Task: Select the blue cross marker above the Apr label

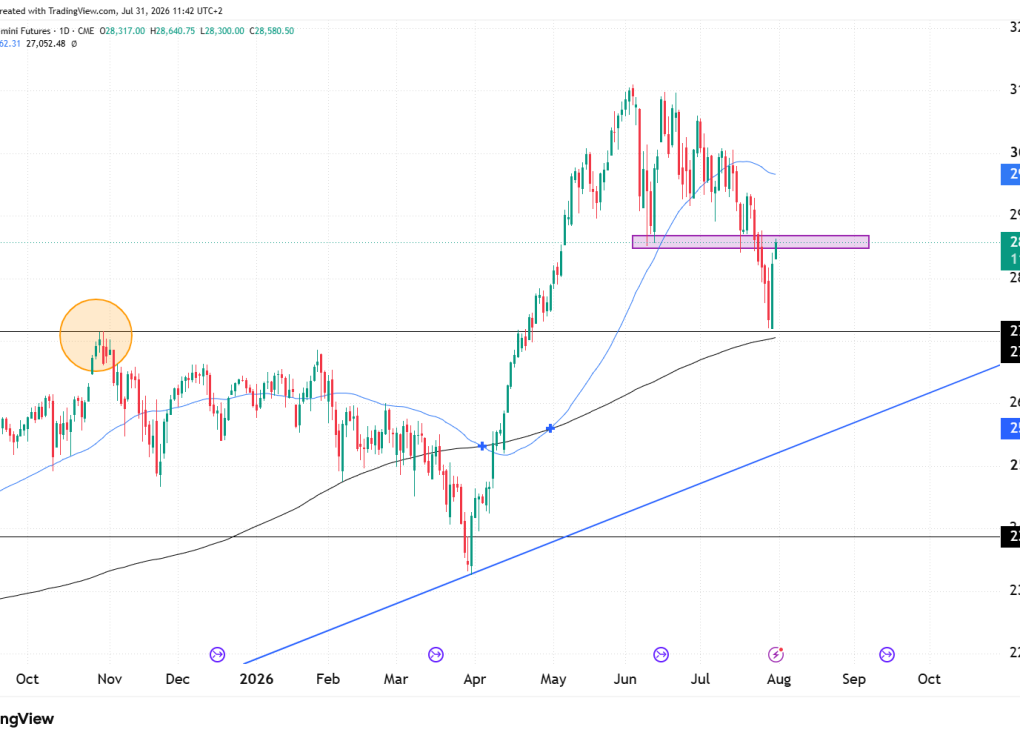Action: [x=482, y=446]
